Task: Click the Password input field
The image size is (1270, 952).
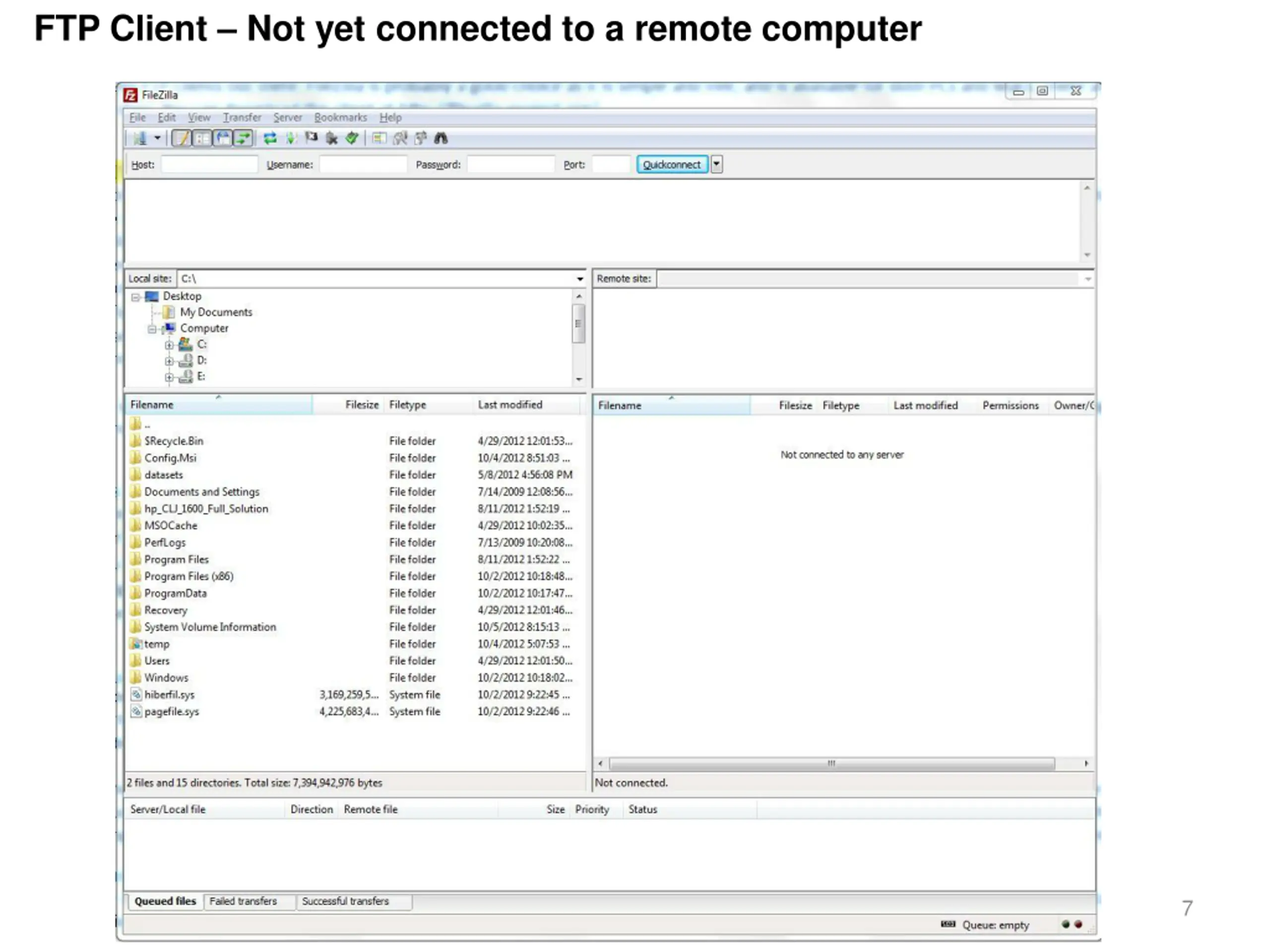Action: [x=511, y=165]
